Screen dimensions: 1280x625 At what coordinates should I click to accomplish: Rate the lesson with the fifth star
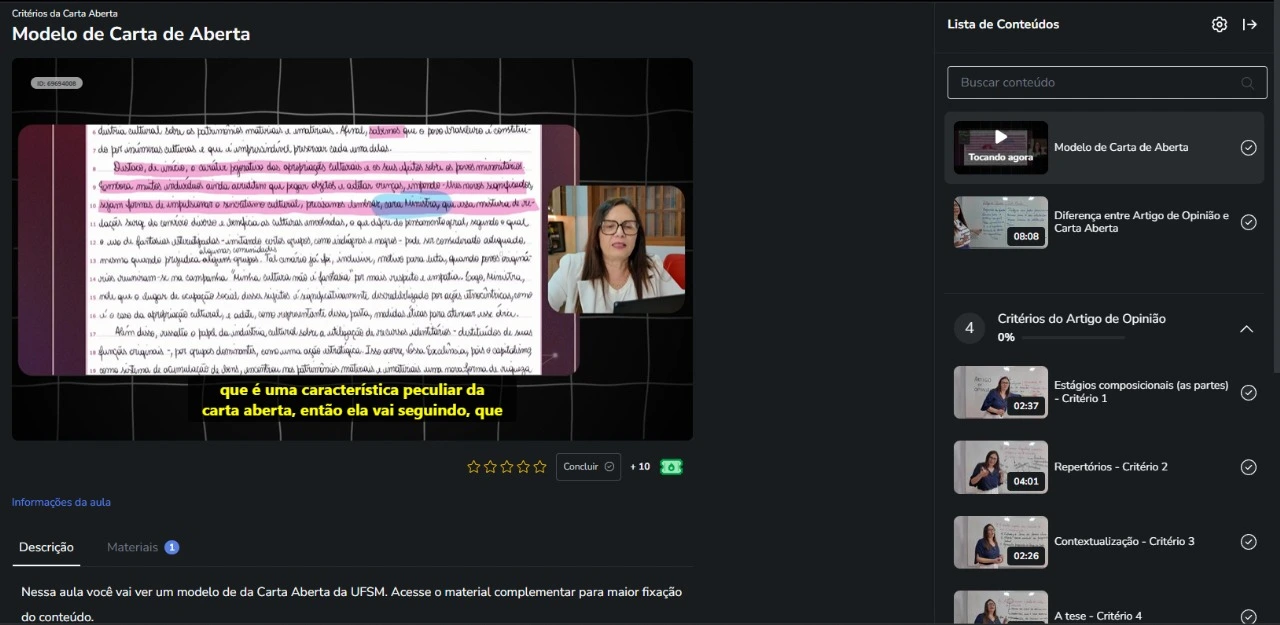click(x=540, y=467)
